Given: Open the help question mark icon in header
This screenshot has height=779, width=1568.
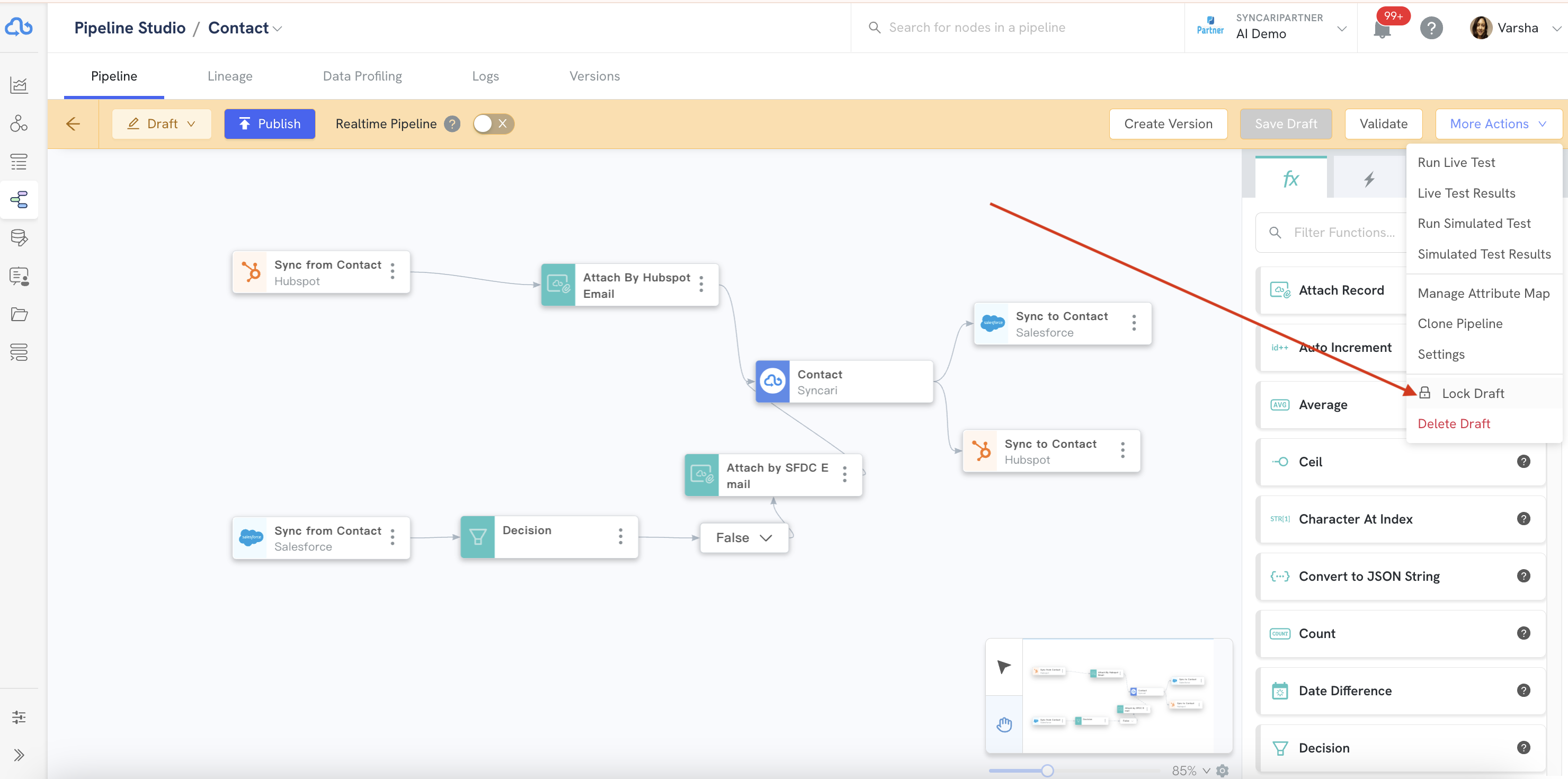Looking at the screenshot, I should coord(1431,28).
